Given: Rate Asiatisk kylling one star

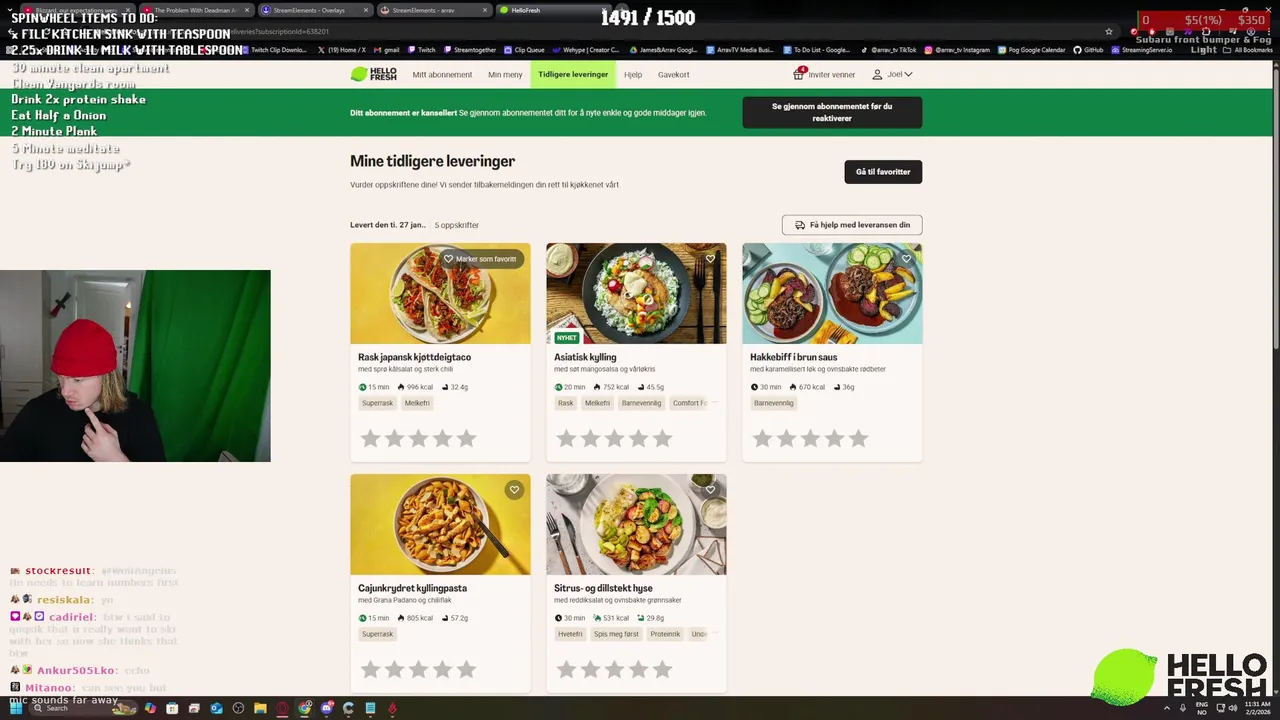Looking at the screenshot, I should [x=566, y=438].
